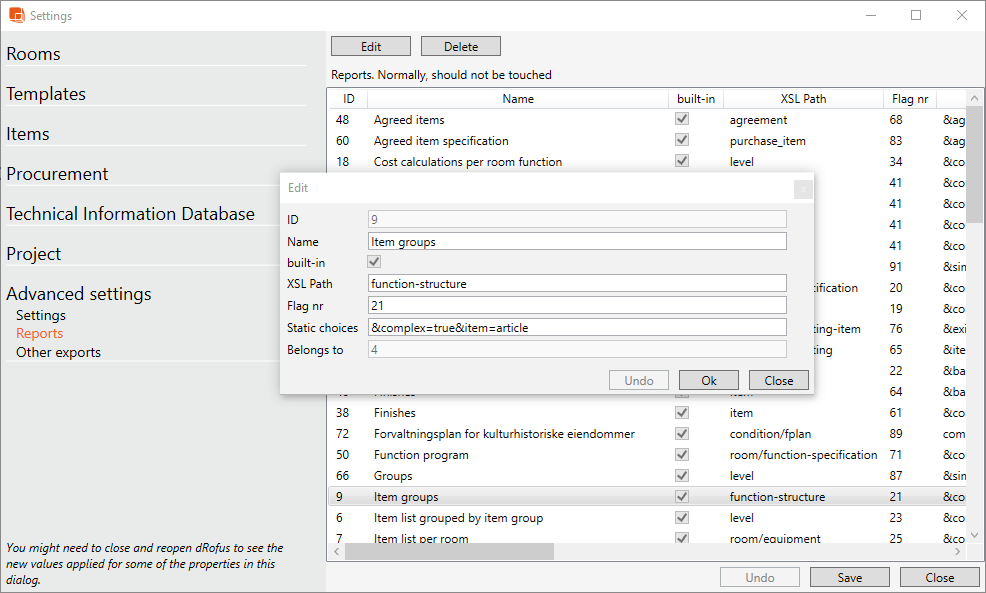This screenshot has height=593, width=986.
Task: Click the Delete button above the table
Action: [x=460, y=47]
